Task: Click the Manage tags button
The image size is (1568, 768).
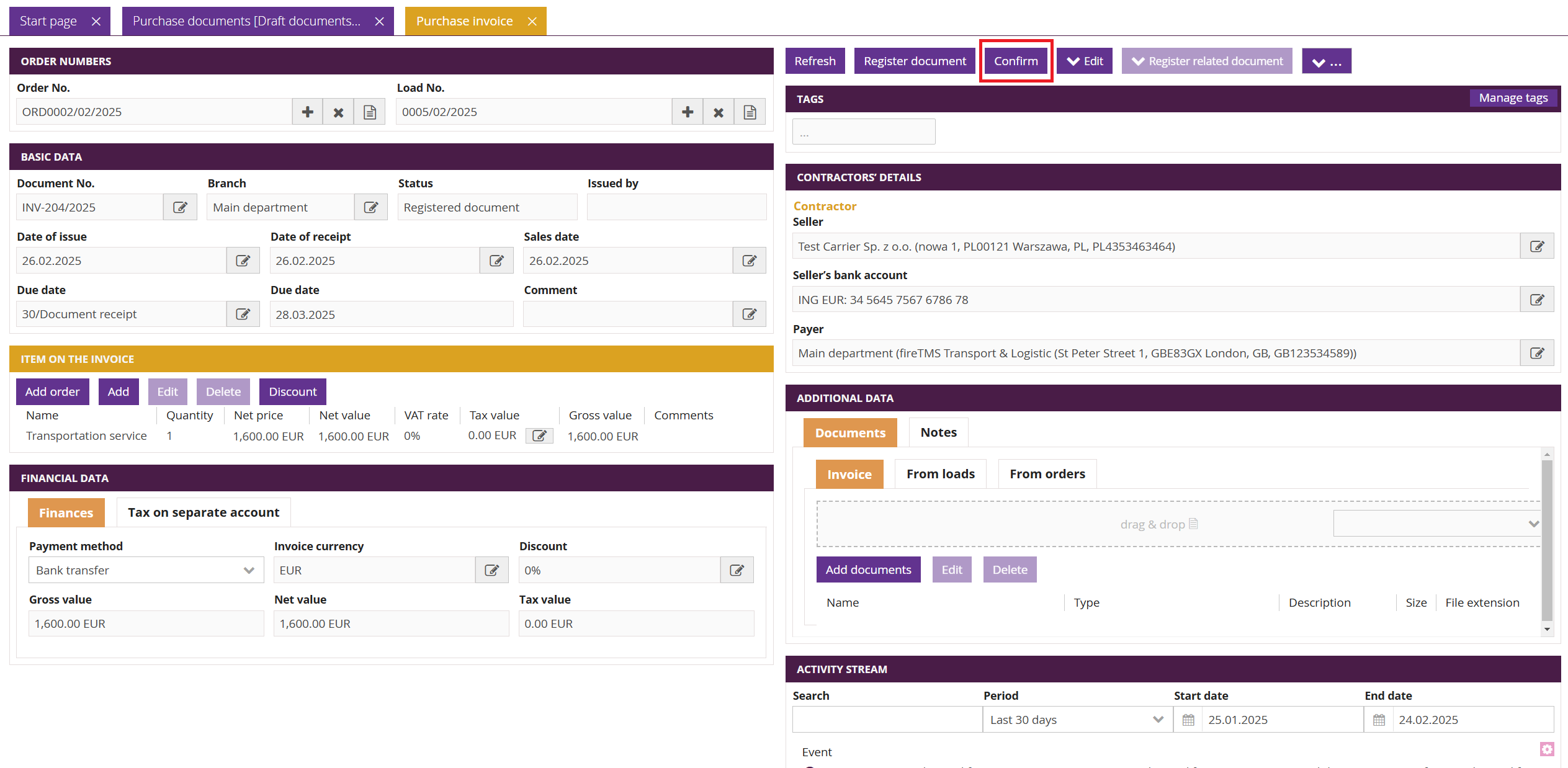Action: (x=1513, y=98)
